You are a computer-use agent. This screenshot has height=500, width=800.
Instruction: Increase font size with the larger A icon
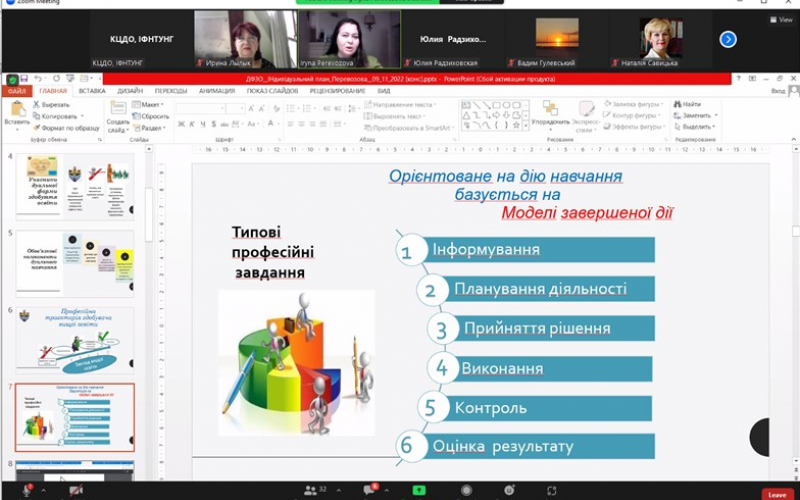point(251,109)
